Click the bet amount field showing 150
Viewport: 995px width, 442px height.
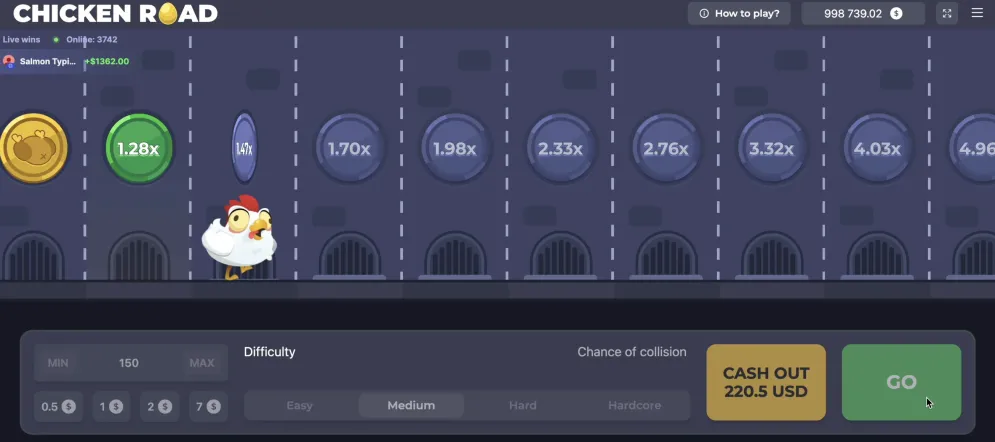[129, 363]
